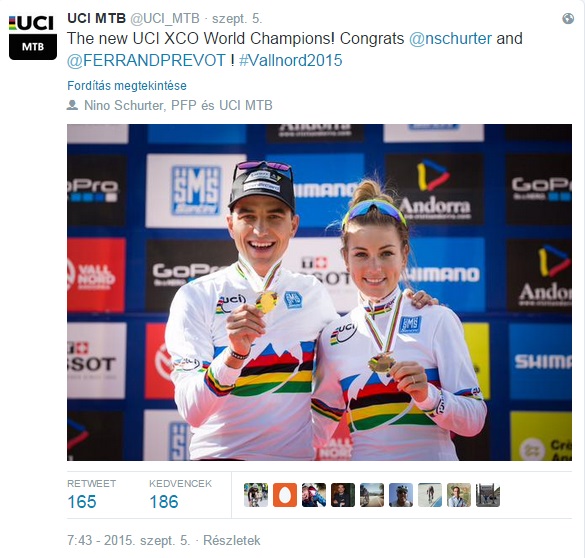Click the globe icon at top right

point(568,18)
